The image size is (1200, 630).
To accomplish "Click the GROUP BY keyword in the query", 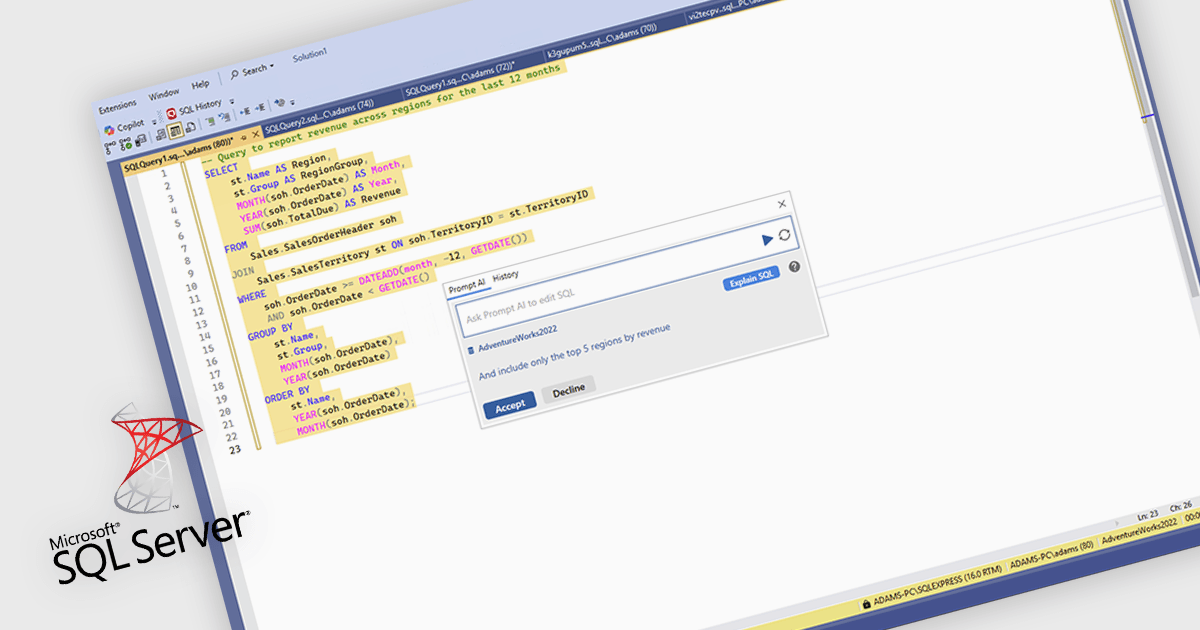I will pyautogui.click(x=269, y=331).
